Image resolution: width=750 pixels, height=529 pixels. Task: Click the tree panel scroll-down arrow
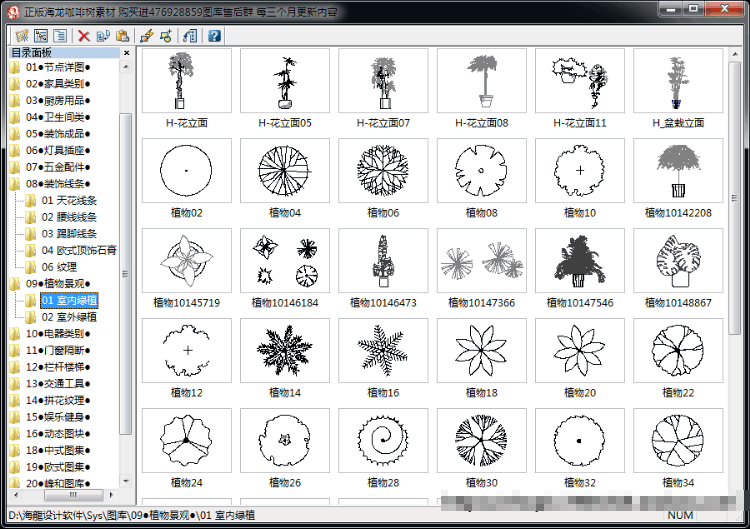click(126, 481)
